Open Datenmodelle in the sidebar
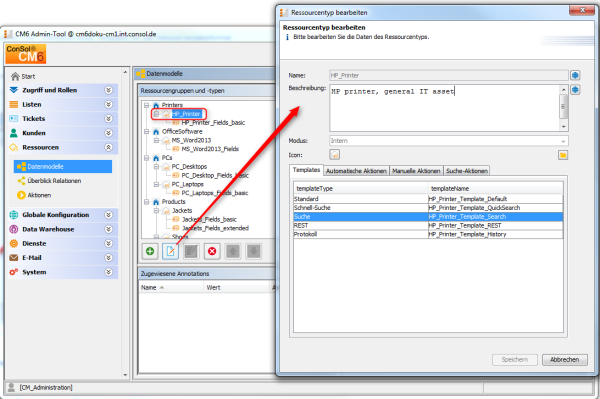 pos(63,166)
